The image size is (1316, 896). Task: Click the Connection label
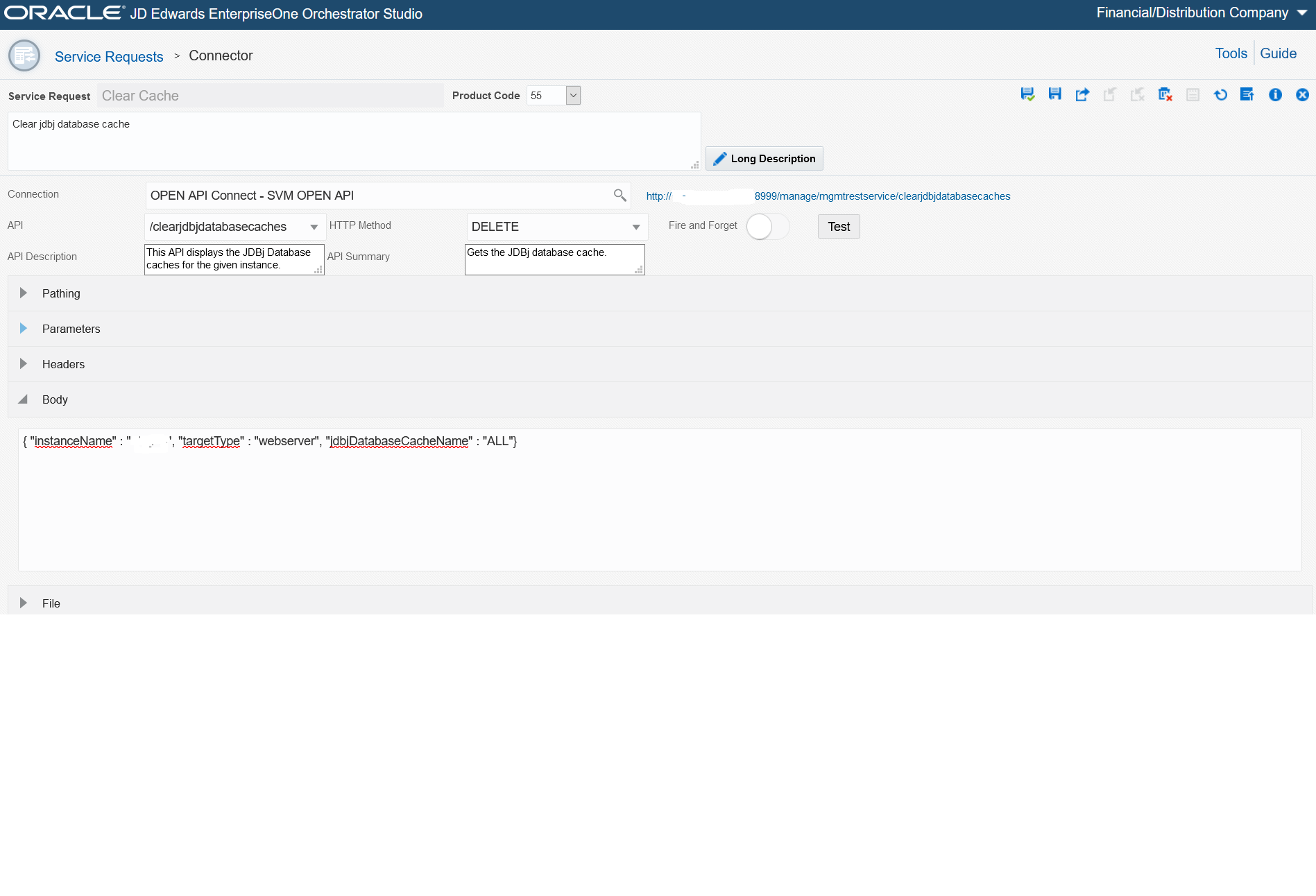33,194
